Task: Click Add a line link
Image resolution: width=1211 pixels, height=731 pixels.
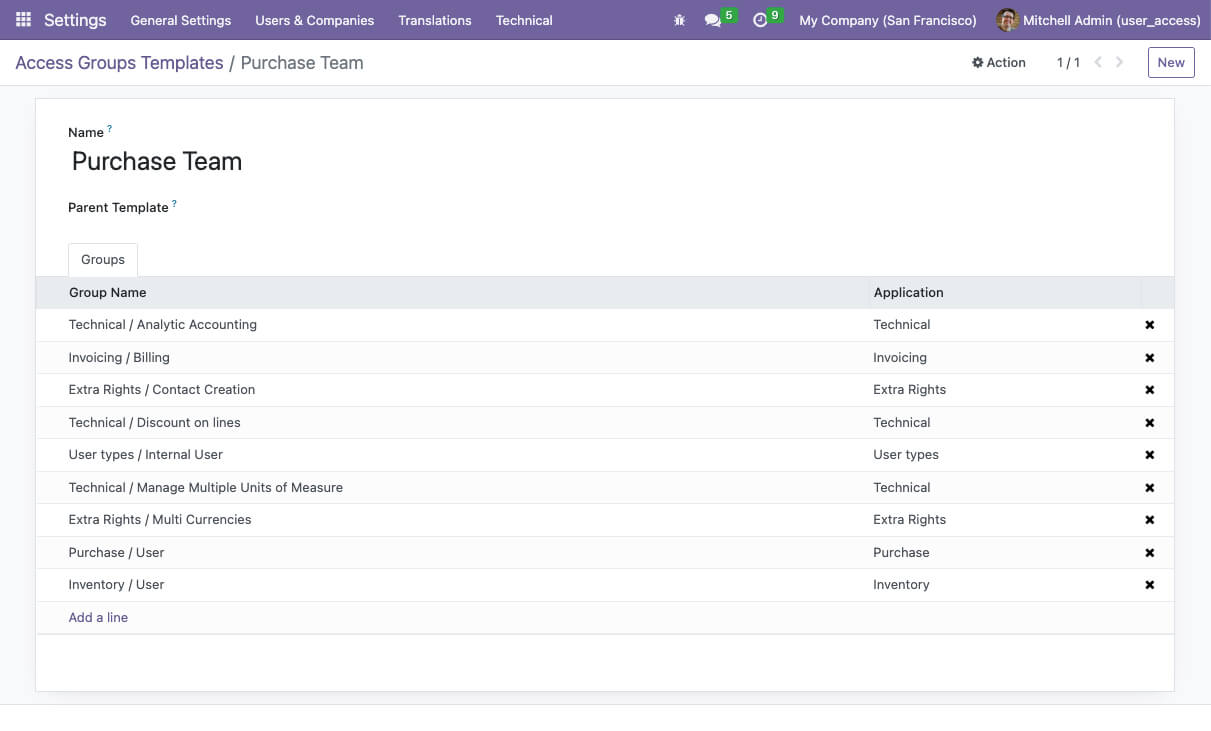Action: (x=98, y=618)
